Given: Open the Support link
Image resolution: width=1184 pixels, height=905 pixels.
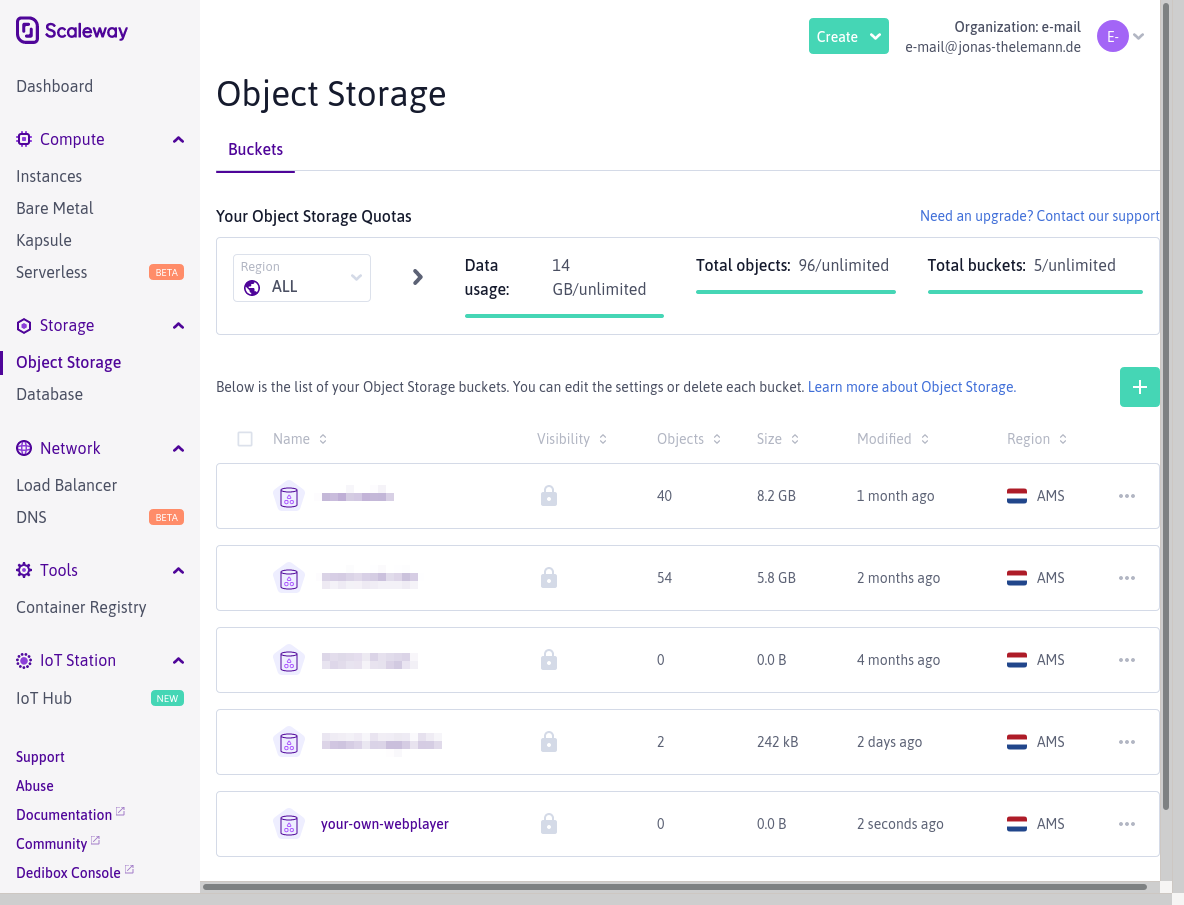Looking at the screenshot, I should [x=40, y=757].
